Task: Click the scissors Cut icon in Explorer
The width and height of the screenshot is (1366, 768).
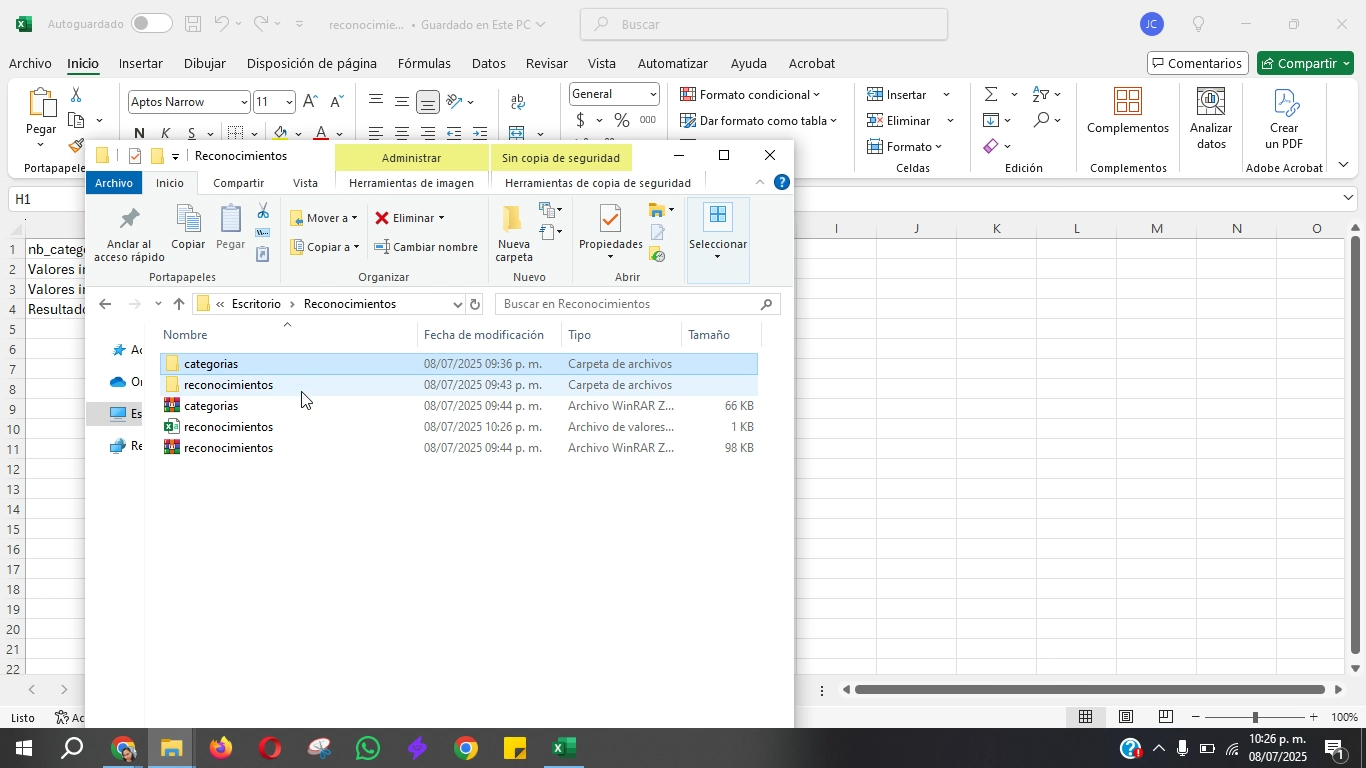Action: click(x=263, y=210)
